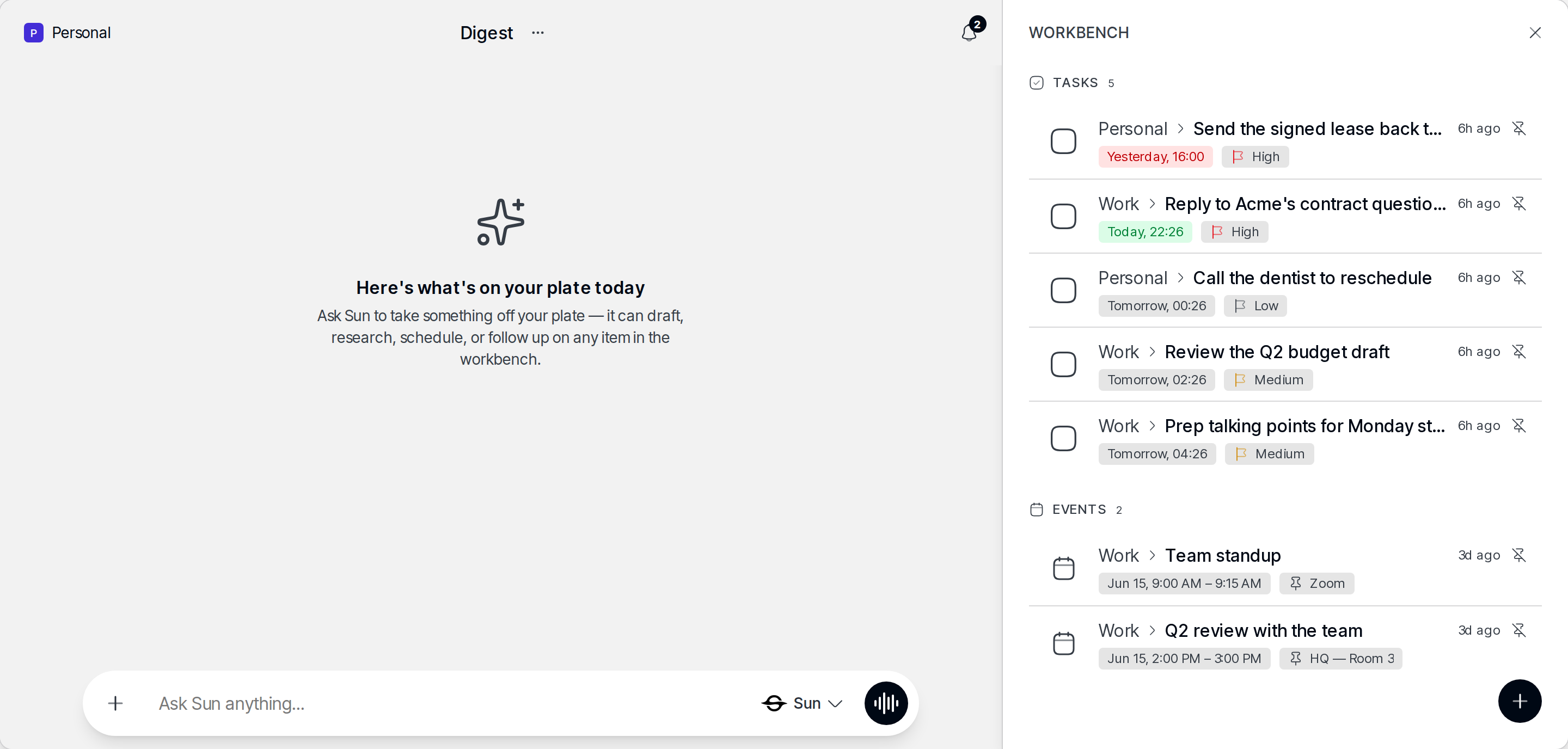Unpin the dentist reschedule task
This screenshot has height=749, width=1568.
point(1518,278)
